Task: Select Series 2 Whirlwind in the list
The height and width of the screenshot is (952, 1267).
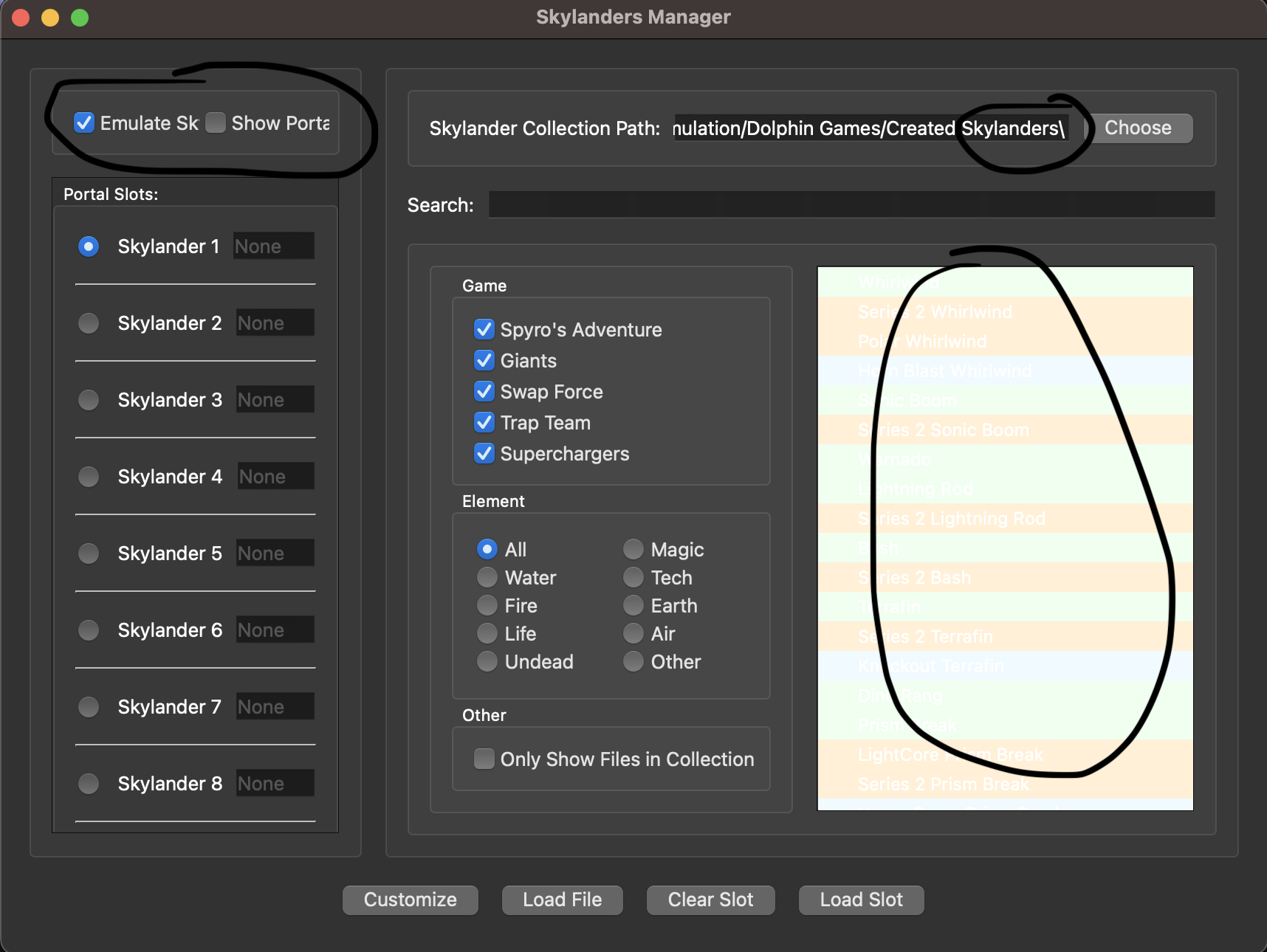Action: coord(1006,311)
